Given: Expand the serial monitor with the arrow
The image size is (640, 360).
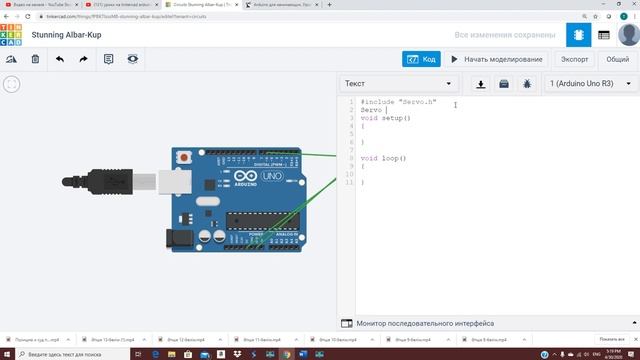Looking at the screenshot, I should pyautogui.click(x=634, y=323).
